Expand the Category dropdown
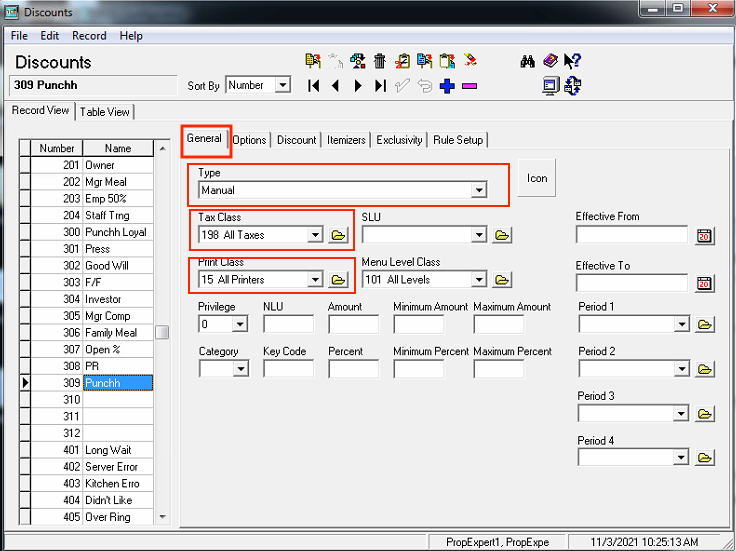The image size is (736, 551). point(240,369)
